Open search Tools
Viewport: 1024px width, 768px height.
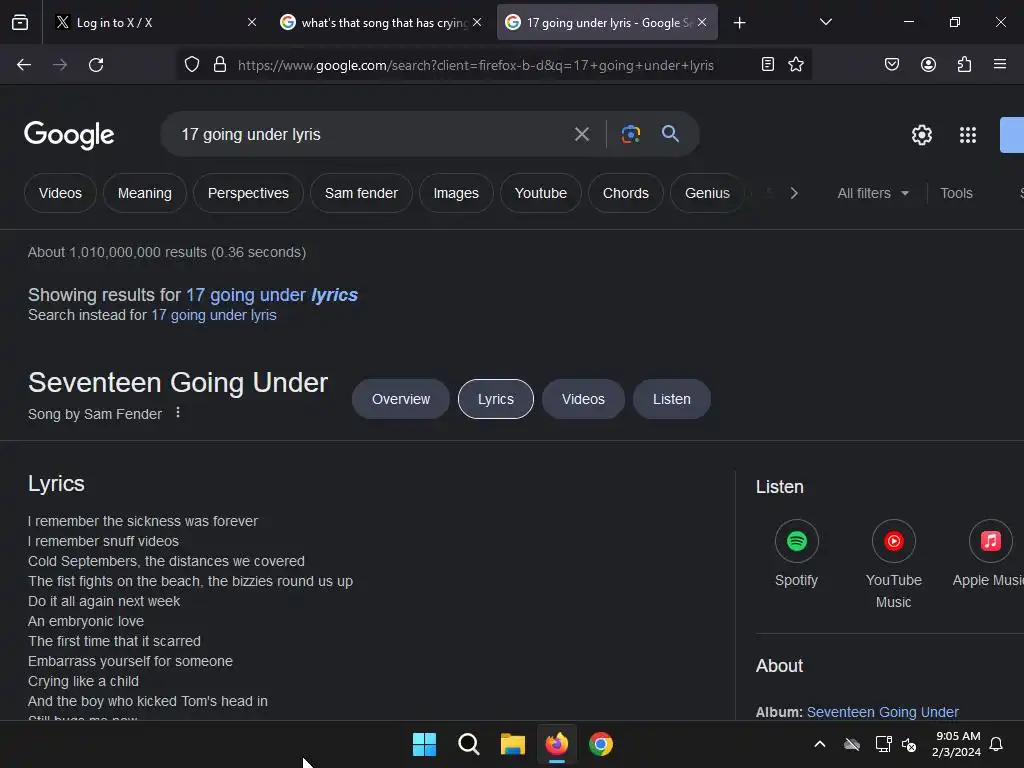pyautogui.click(x=956, y=193)
